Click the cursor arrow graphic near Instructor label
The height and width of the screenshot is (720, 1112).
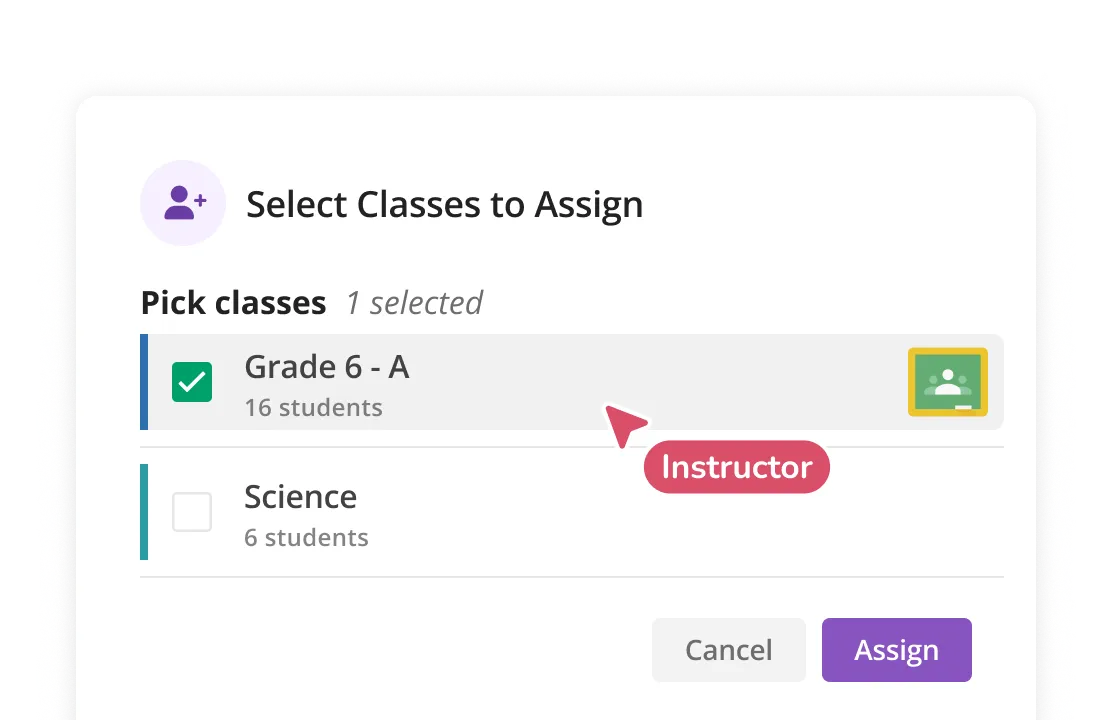click(625, 424)
